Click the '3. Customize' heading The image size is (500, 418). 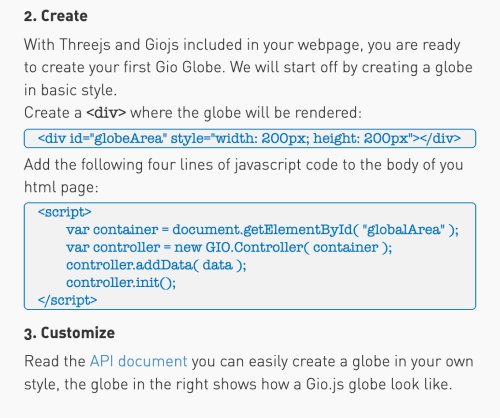click(69, 333)
